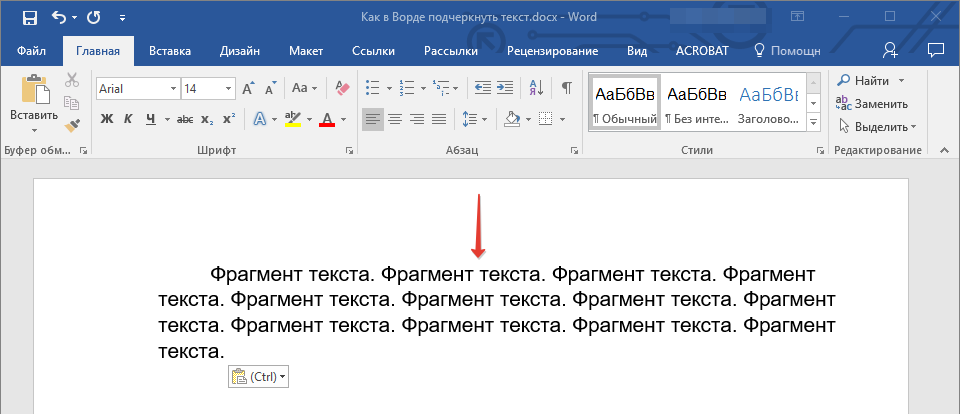Toggle show paragraph marks ¶
The image size is (960, 414).
pyautogui.click(x=566, y=88)
